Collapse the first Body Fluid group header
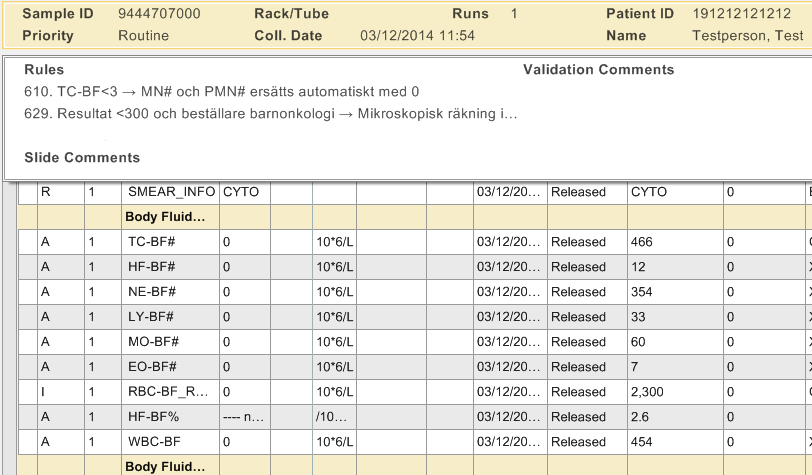The height and width of the screenshot is (475, 812). pos(164,216)
